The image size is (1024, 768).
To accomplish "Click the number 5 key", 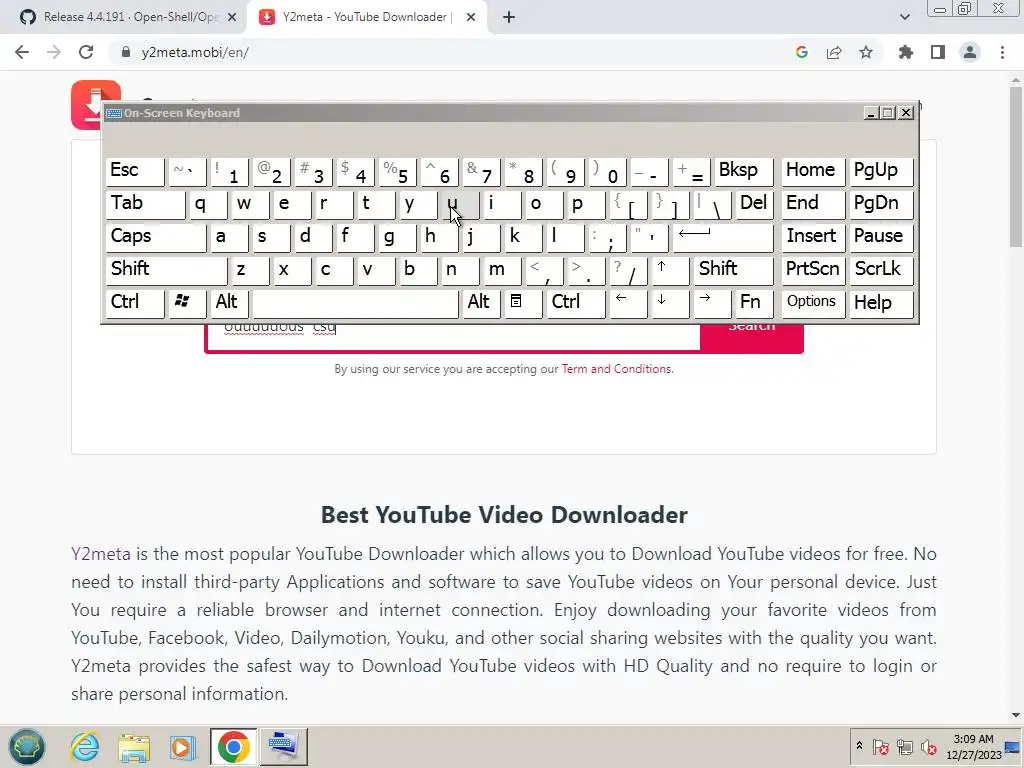I will point(398,172).
